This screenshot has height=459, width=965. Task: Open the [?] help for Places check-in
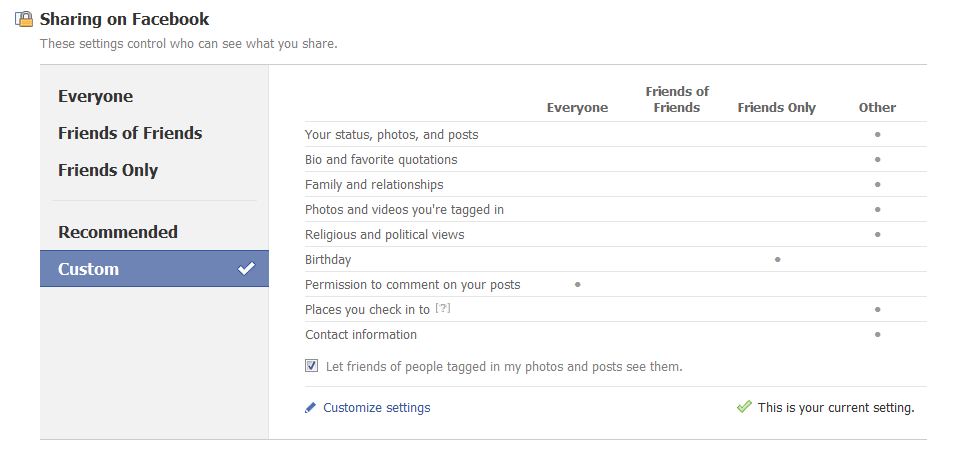pos(443,309)
